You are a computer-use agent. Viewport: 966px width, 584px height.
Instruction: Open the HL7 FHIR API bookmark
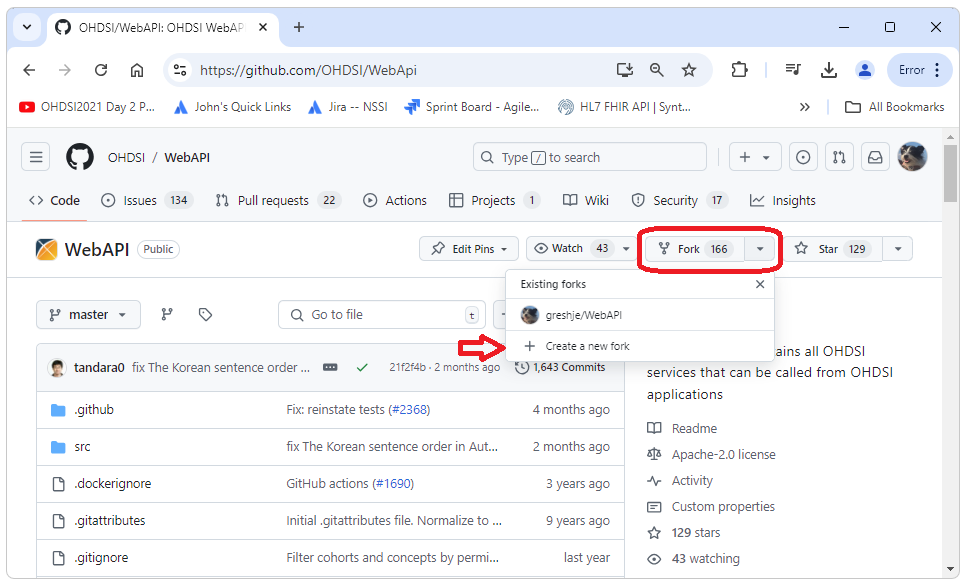click(624, 107)
